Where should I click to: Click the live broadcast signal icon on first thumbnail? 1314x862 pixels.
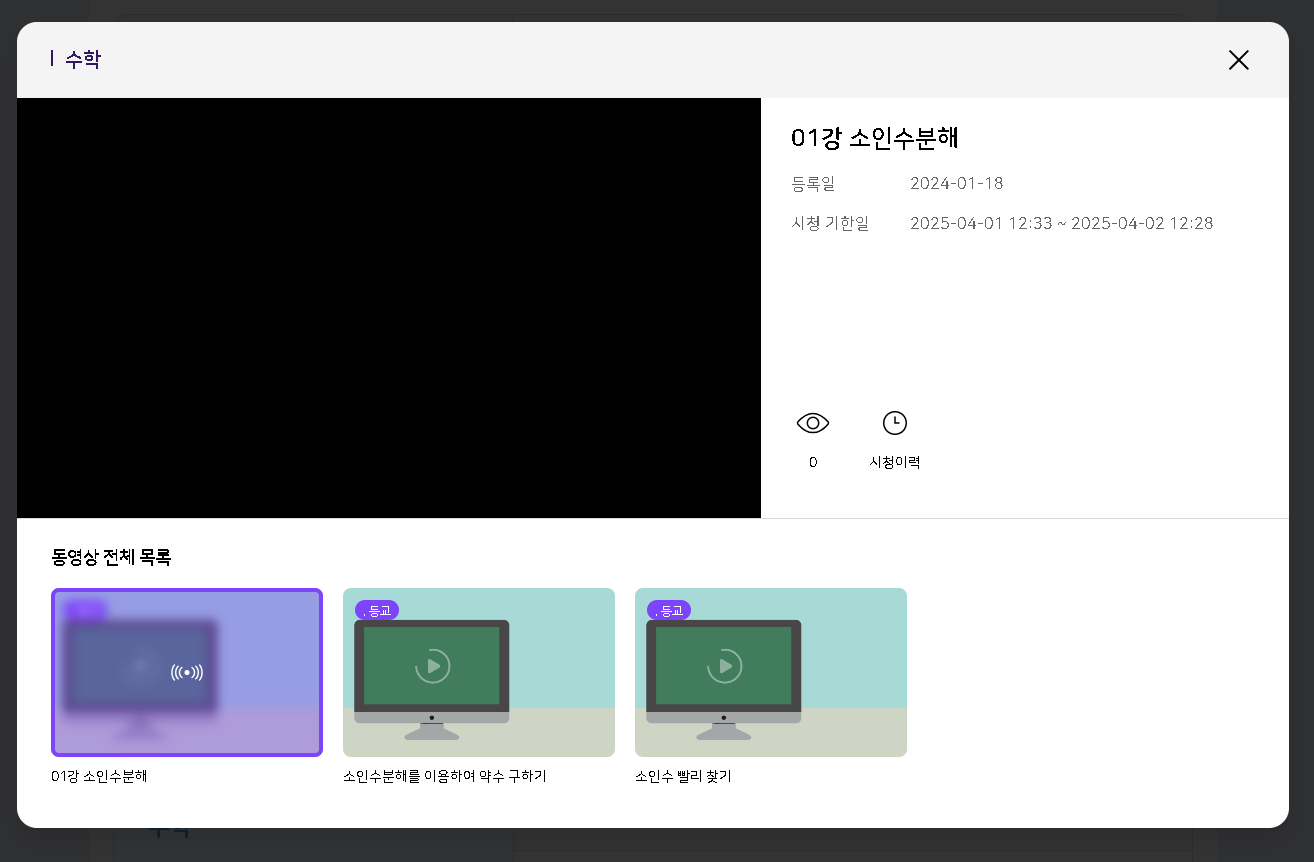[x=187, y=672]
